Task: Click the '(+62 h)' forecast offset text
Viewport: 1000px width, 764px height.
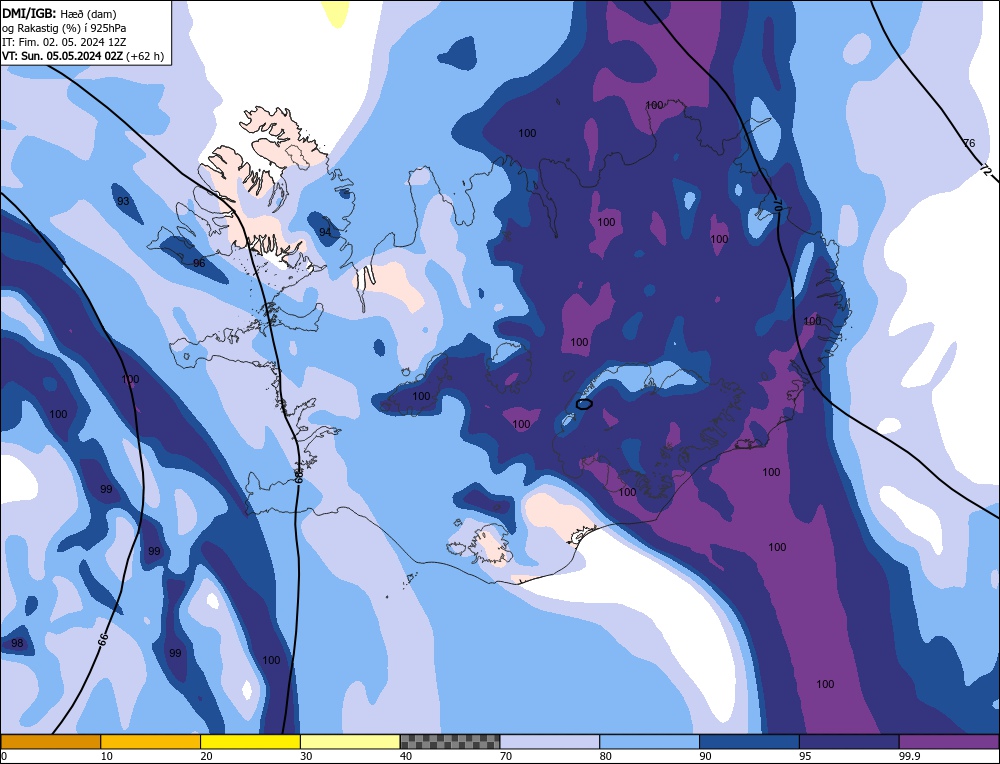Action: pos(145,56)
